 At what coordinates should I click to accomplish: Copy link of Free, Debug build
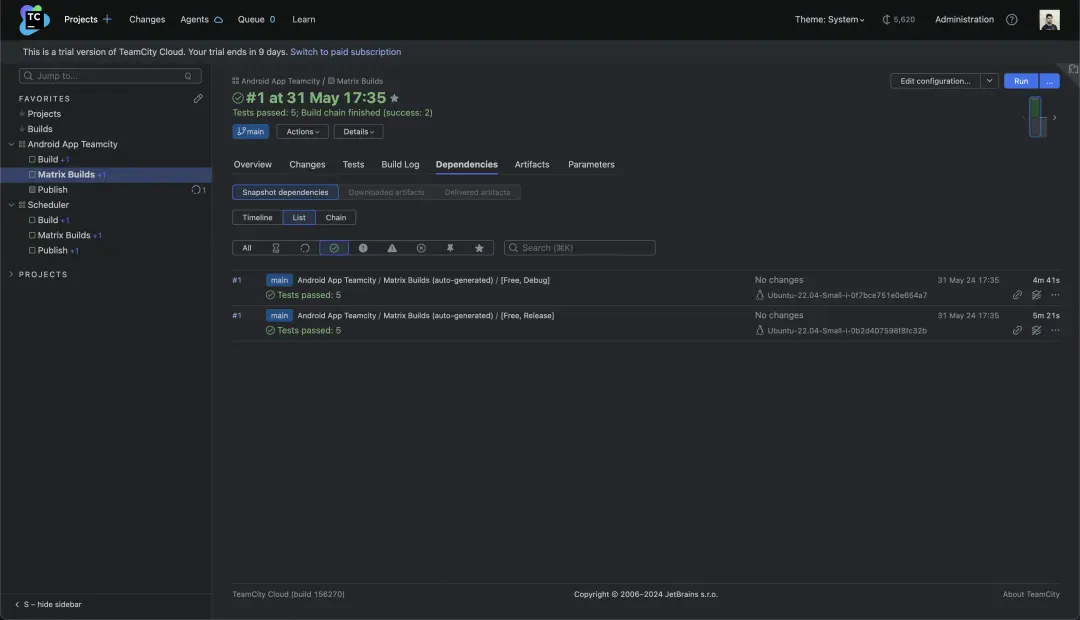tap(1017, 295)
